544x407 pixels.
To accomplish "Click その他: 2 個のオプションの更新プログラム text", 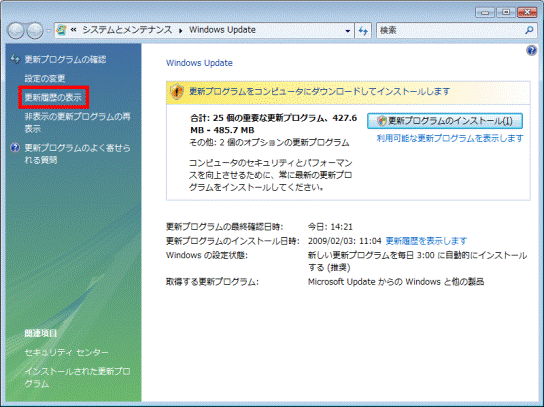I will tap(269, 143).
